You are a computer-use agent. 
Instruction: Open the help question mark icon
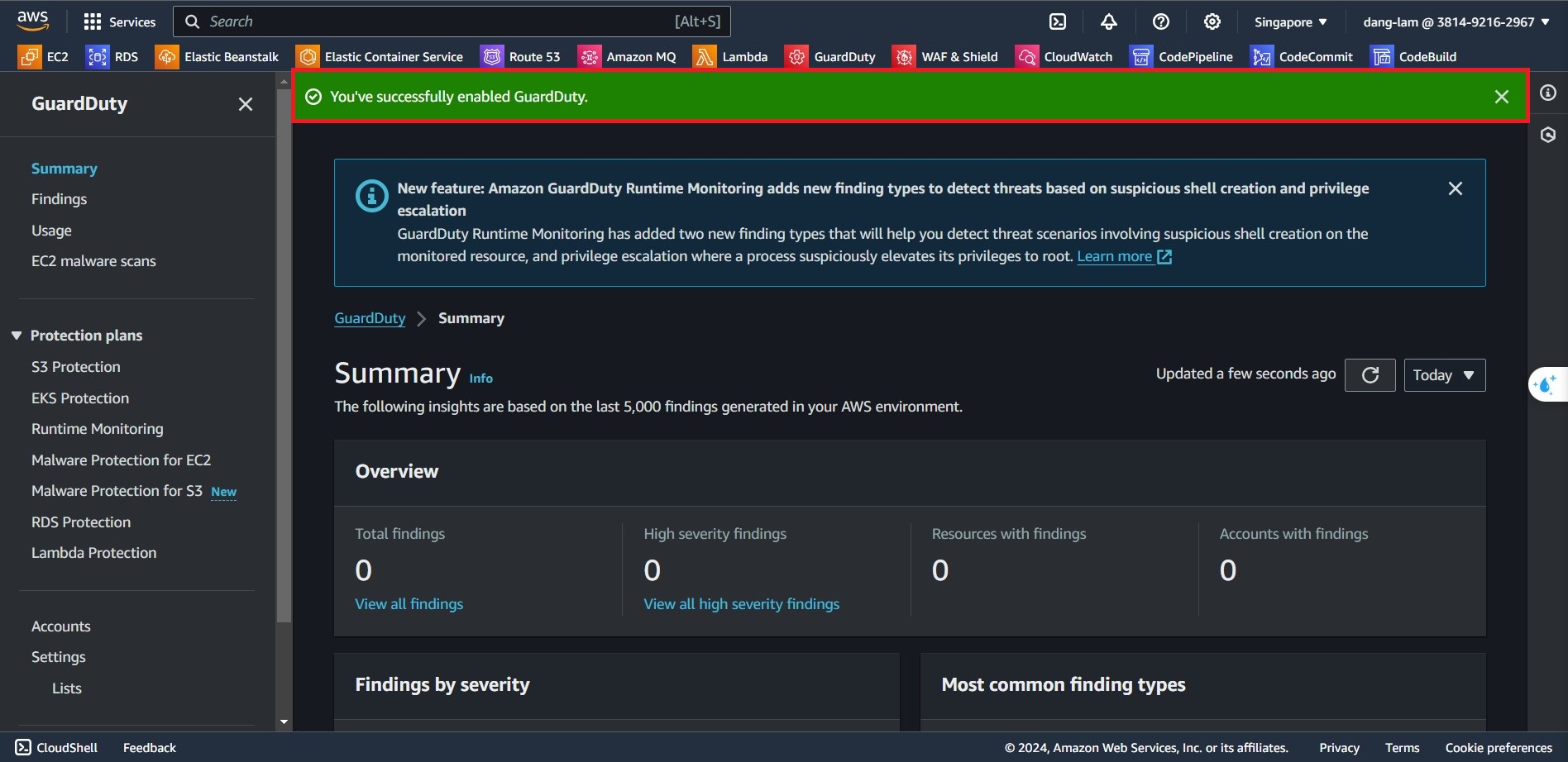point(1161,22)
